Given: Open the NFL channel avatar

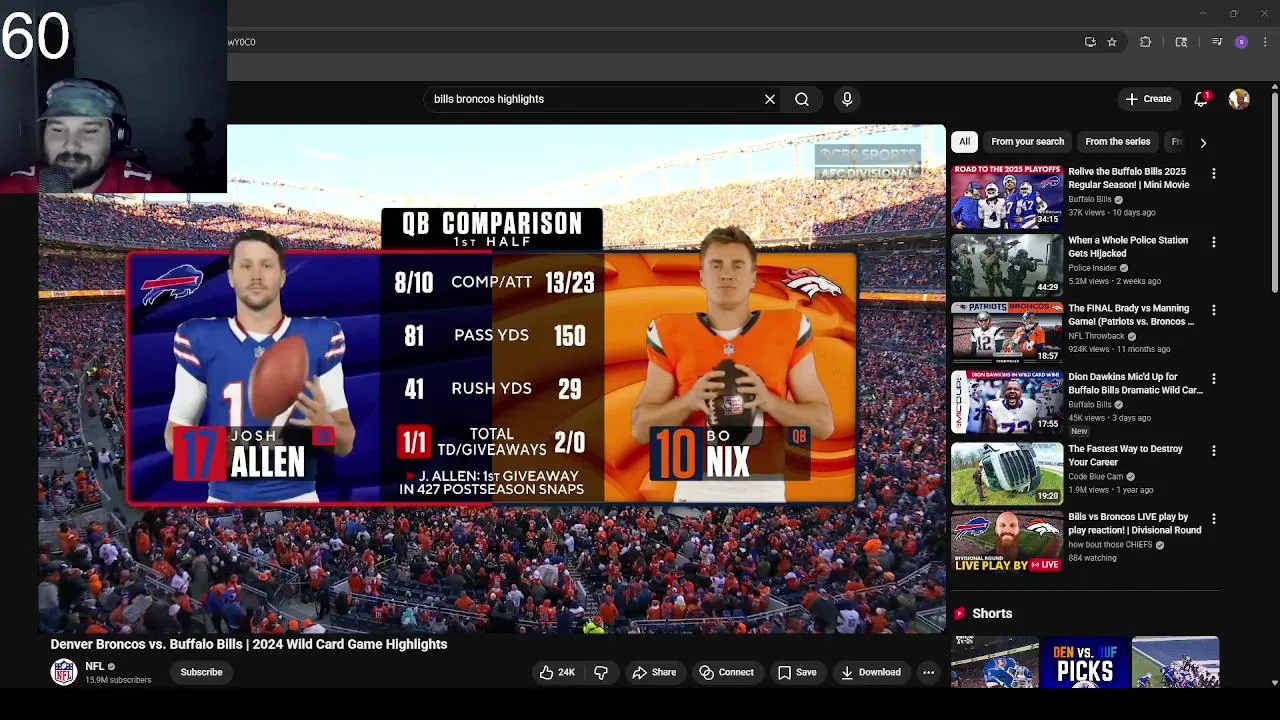Looking at the screenshot, I should tap(64, 672).
